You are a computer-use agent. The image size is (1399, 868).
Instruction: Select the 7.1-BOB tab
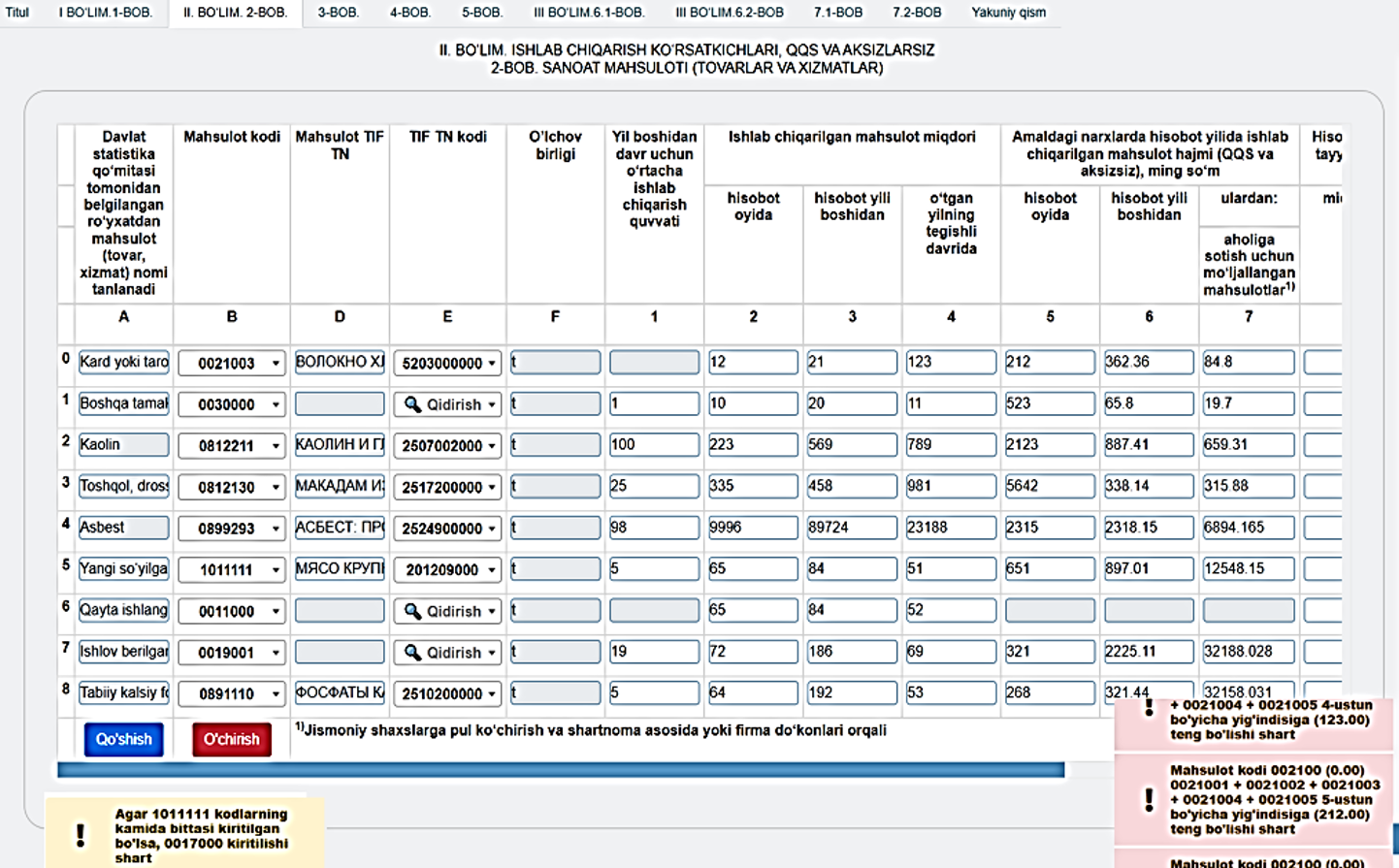pyautogui.click(x=837, y=13)
